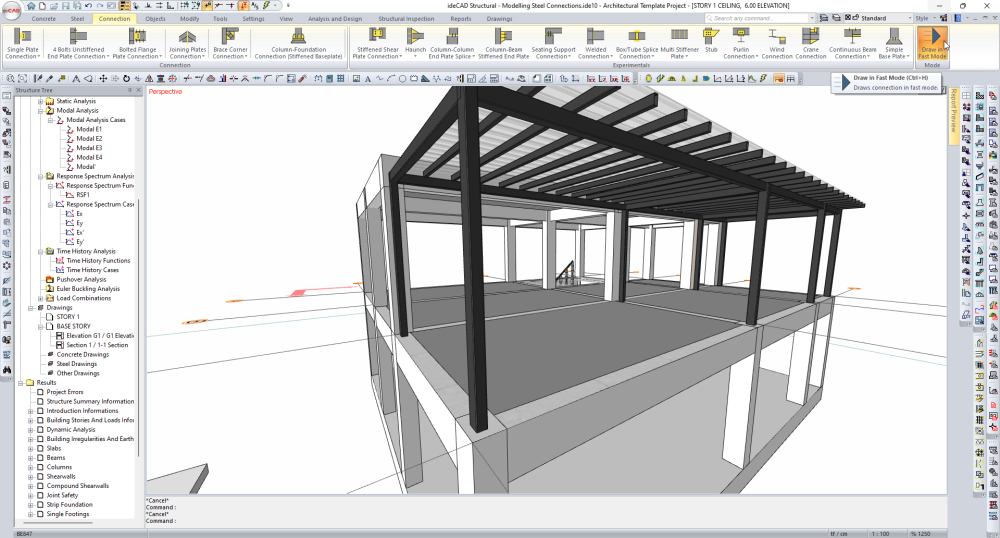Screen dimensions: 1000x538
Task: Open the Analysis and Design tab
Action: [334, 18]
